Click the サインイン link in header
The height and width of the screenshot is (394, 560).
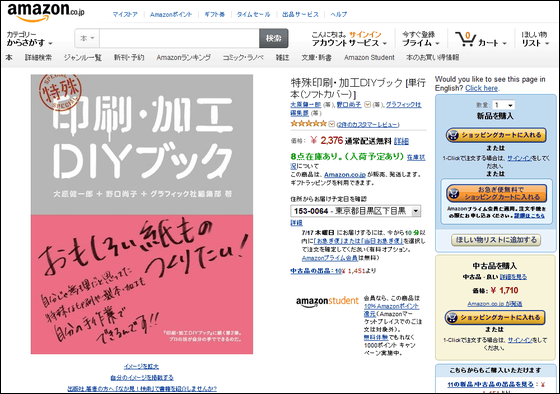click(x=365, y=34)
